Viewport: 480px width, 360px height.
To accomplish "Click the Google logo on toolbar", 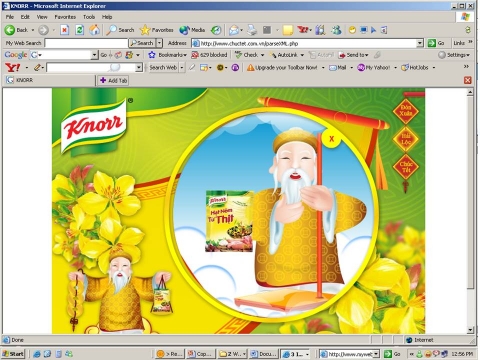I will [16, 55].
